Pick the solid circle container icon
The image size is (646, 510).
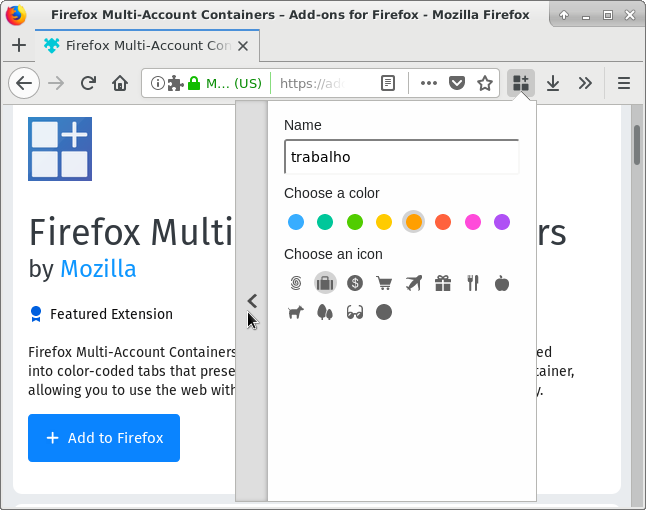click(x=384, y=312)
